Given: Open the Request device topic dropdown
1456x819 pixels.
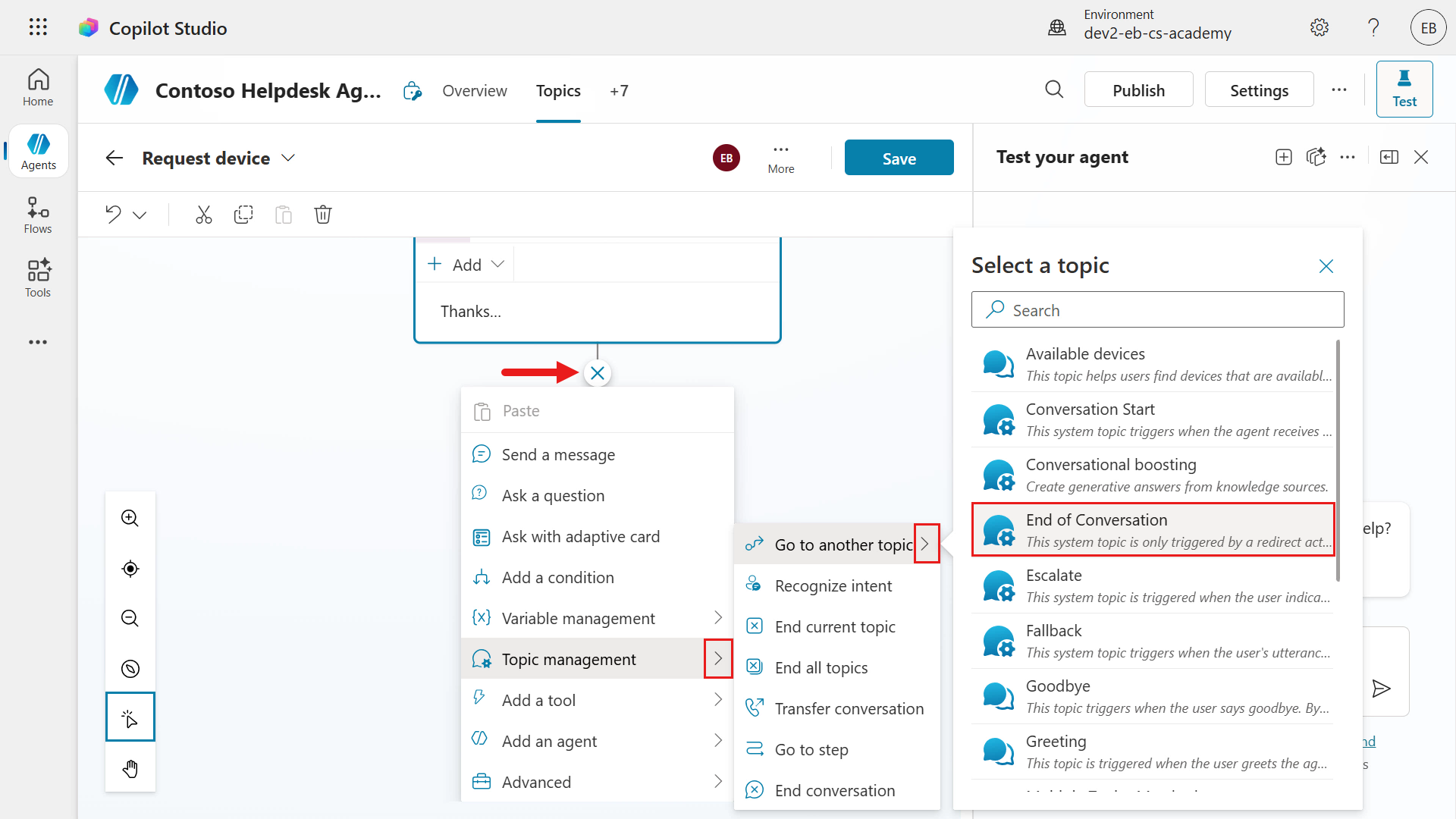Looking at the screenshot, I should tap(288, 158).
